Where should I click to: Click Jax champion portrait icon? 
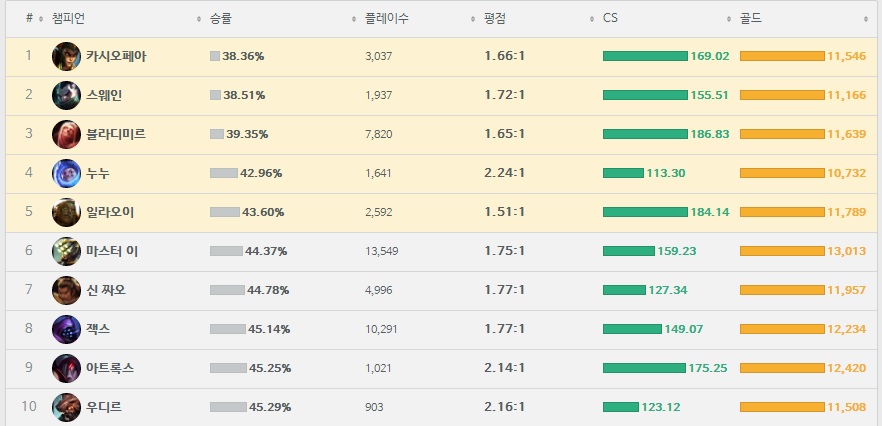pyautogui.click(x=66, y=329)
